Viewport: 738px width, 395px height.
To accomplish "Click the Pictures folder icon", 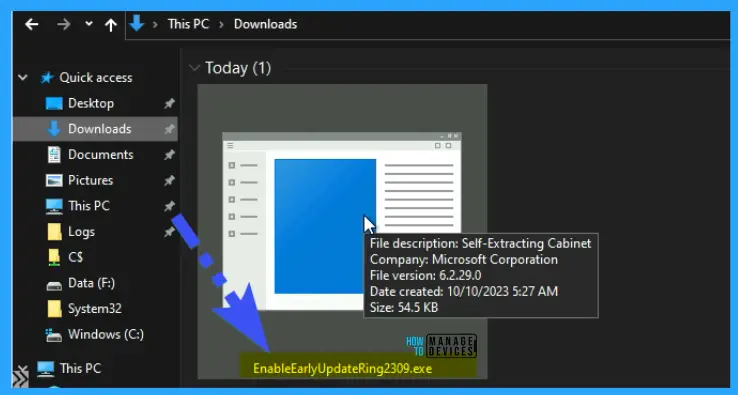I will [54, 180].
